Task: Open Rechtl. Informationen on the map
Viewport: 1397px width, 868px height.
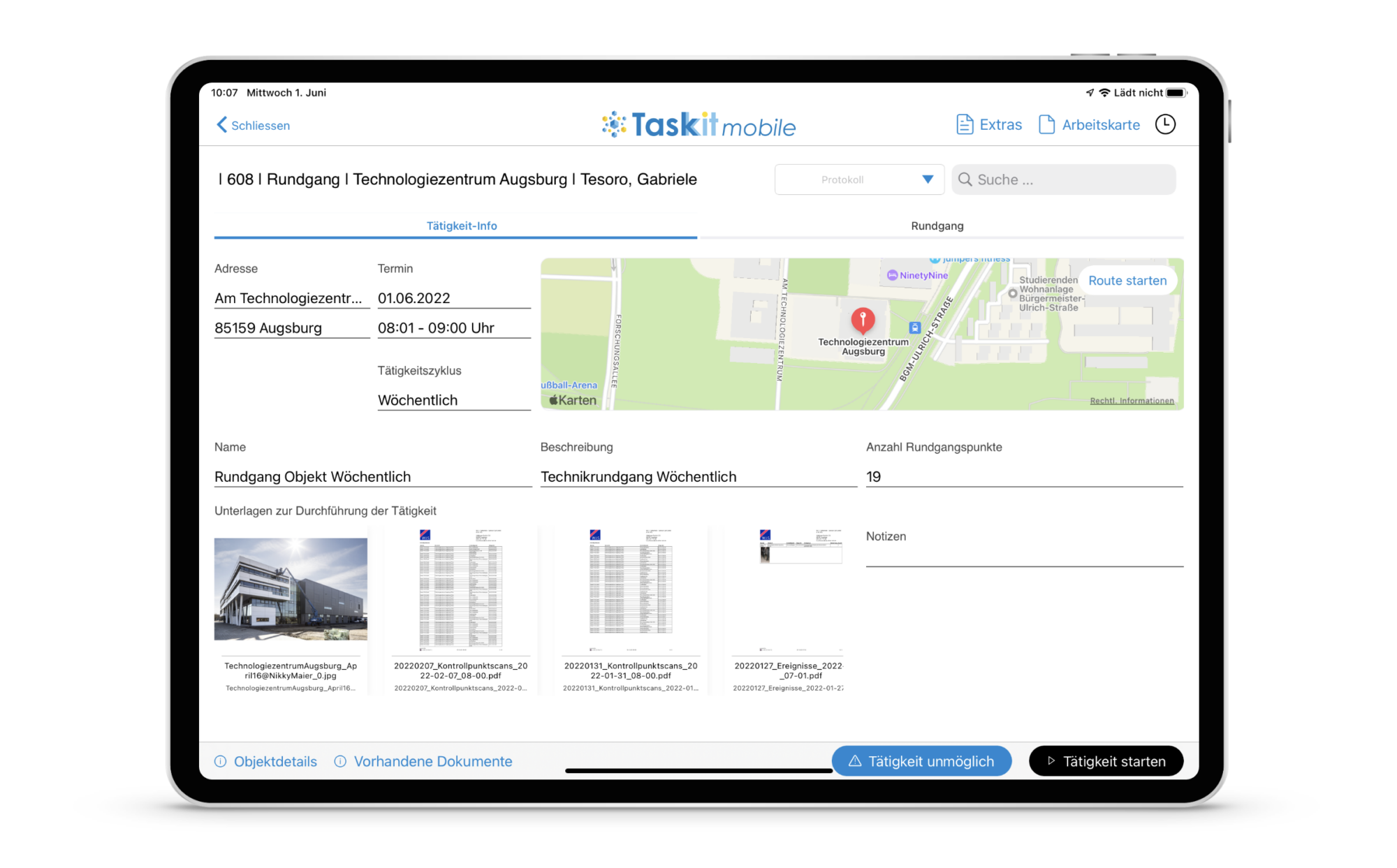Action: click(x=1132, y=401)
